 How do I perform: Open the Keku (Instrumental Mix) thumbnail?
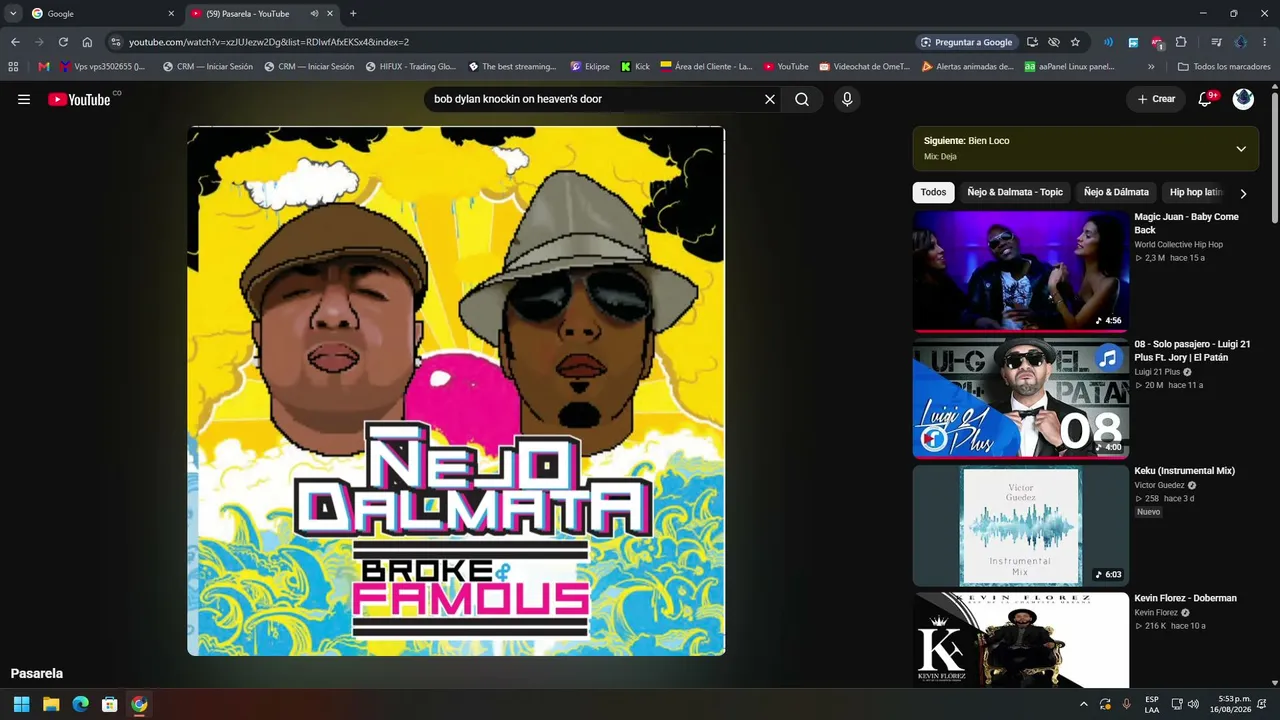coord(1020,525)
